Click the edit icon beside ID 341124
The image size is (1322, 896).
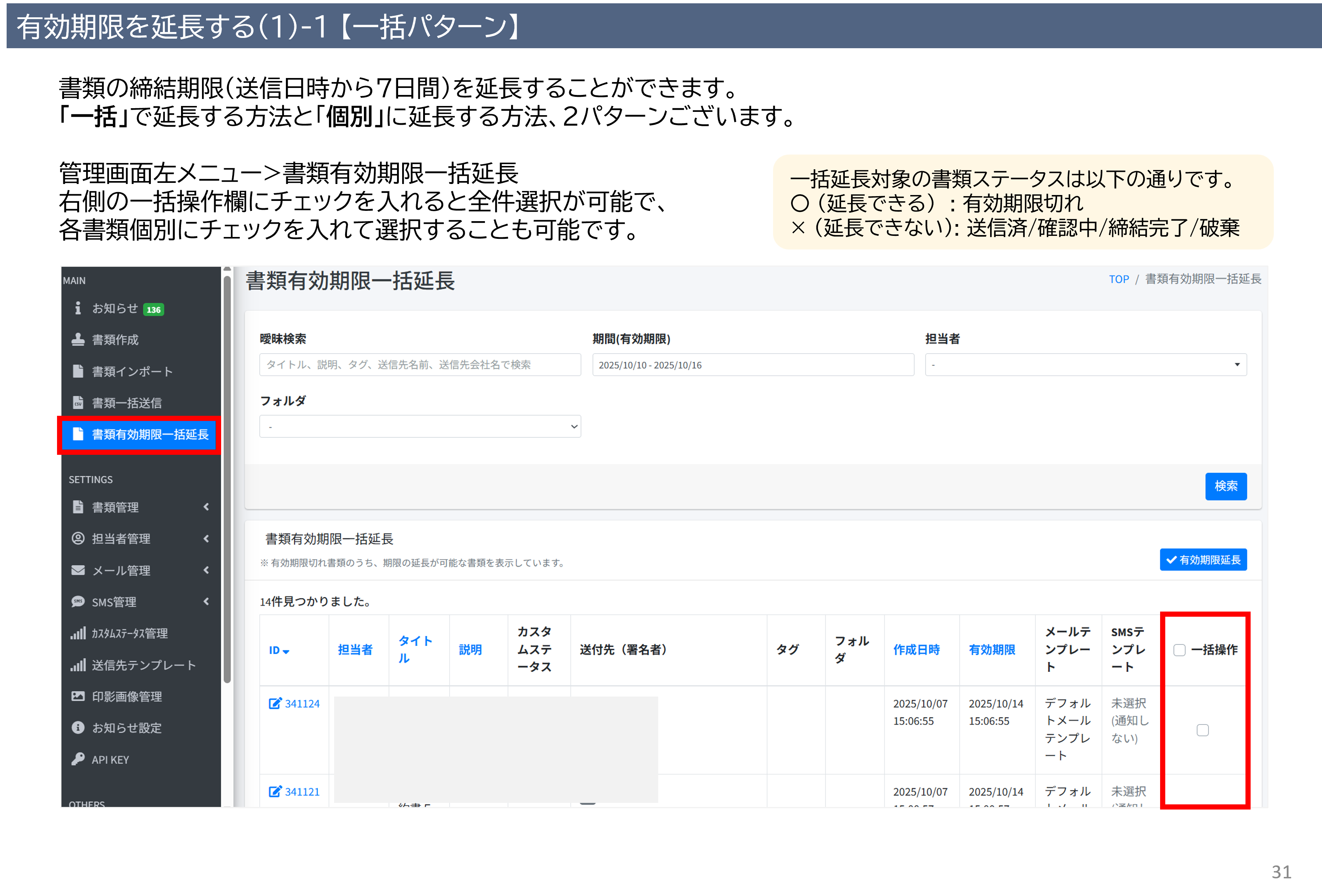pyautogui.click(x=275, y=703)
